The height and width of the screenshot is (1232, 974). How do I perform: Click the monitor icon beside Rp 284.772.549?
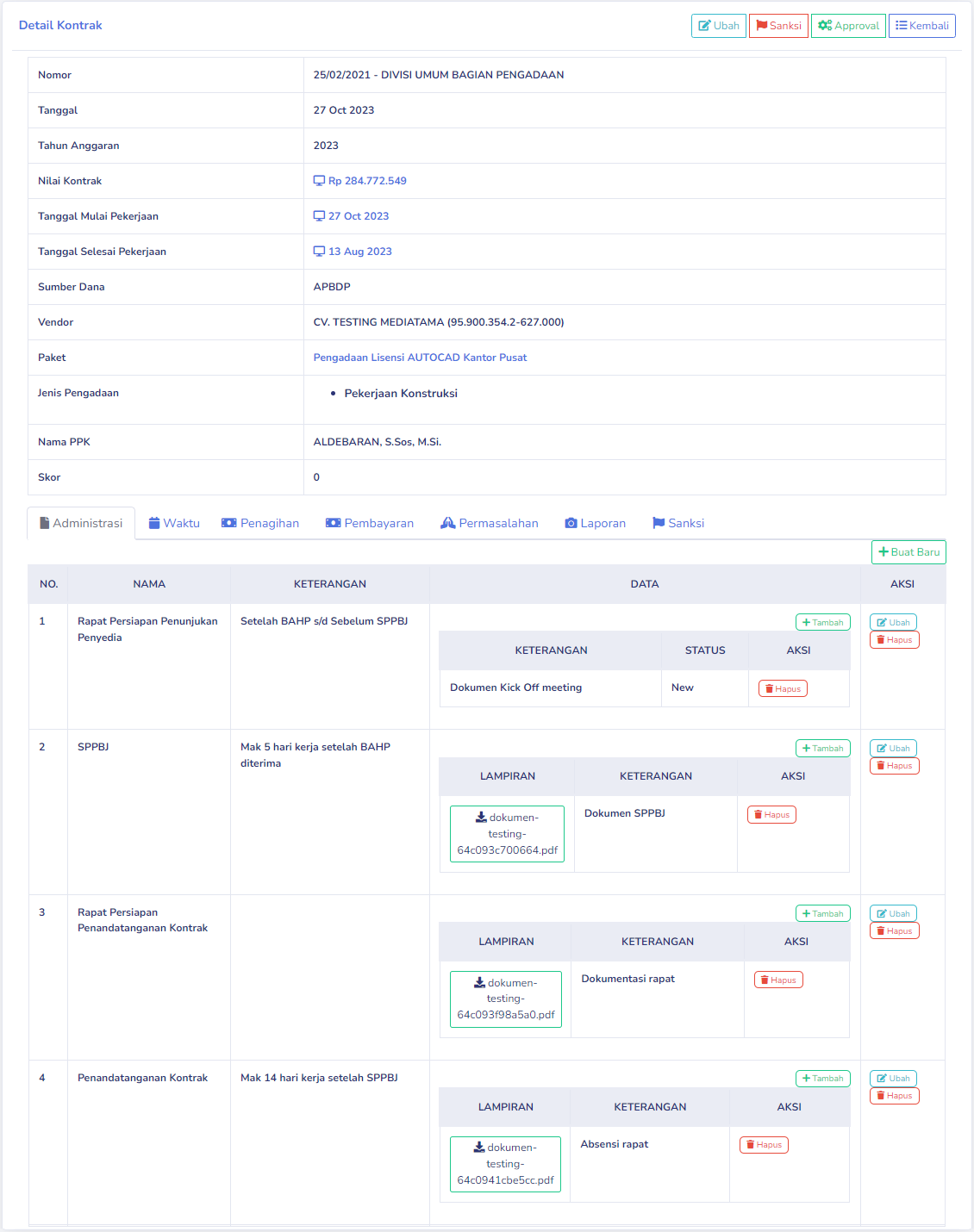coord(319,181)
